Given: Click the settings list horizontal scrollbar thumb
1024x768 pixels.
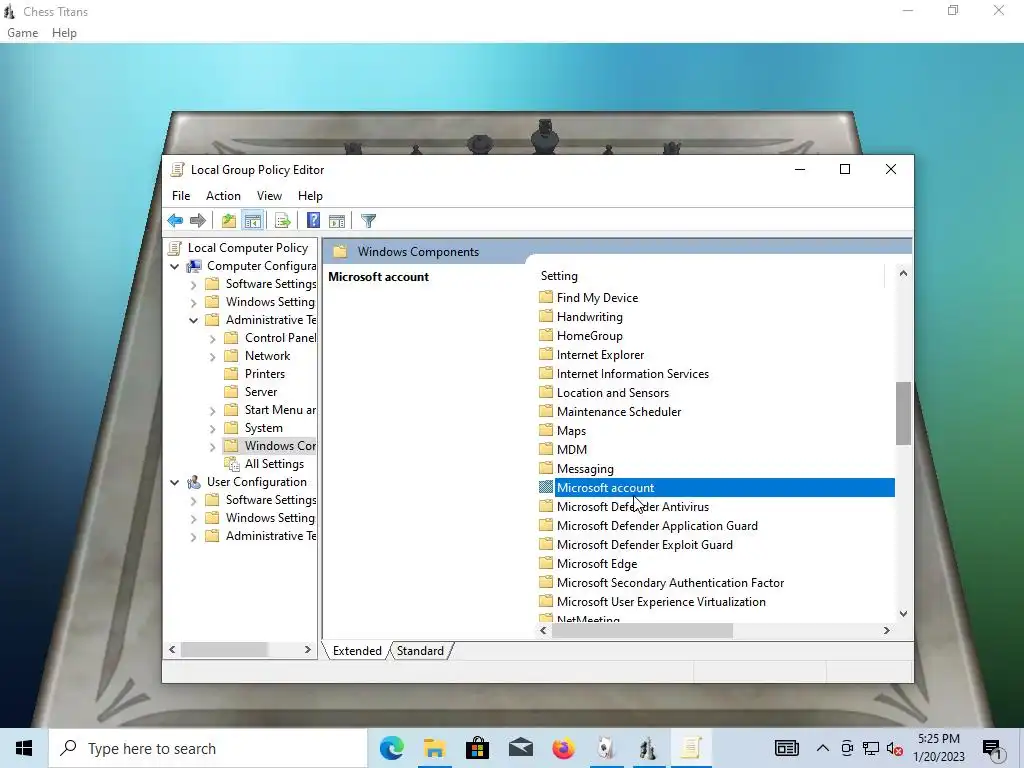Looking at the screenshot, I should coord(642,630).
